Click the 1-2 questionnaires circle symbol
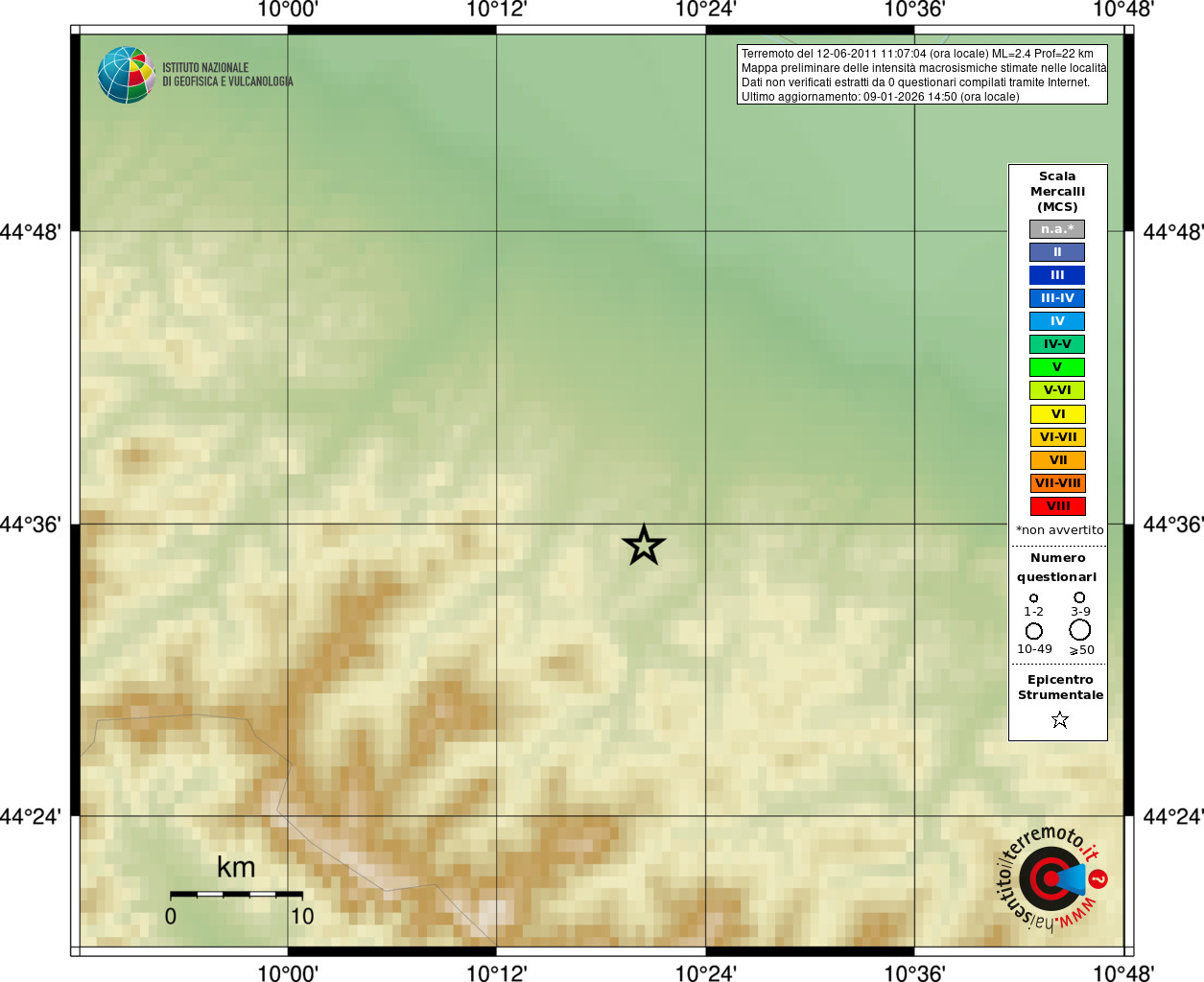This screenshot has width=1204, height=982. point(1033,598)
